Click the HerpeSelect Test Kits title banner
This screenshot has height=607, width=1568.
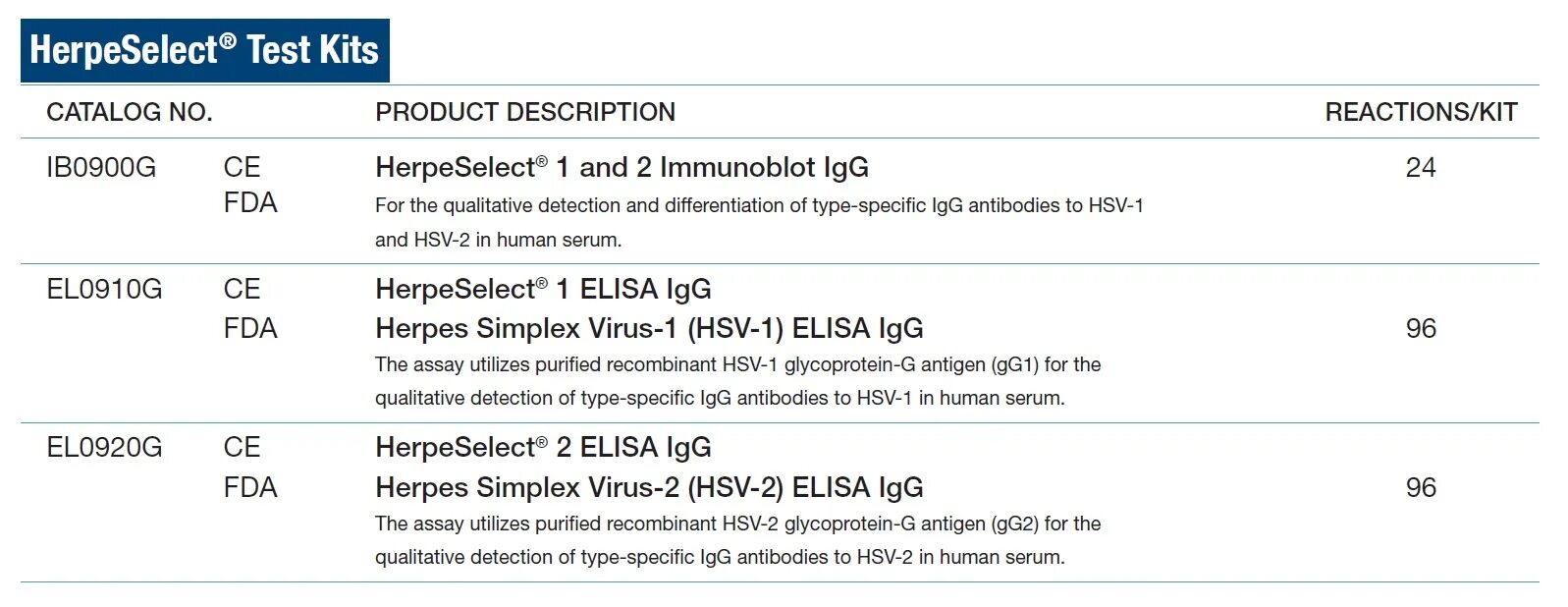tap(204, 50)
